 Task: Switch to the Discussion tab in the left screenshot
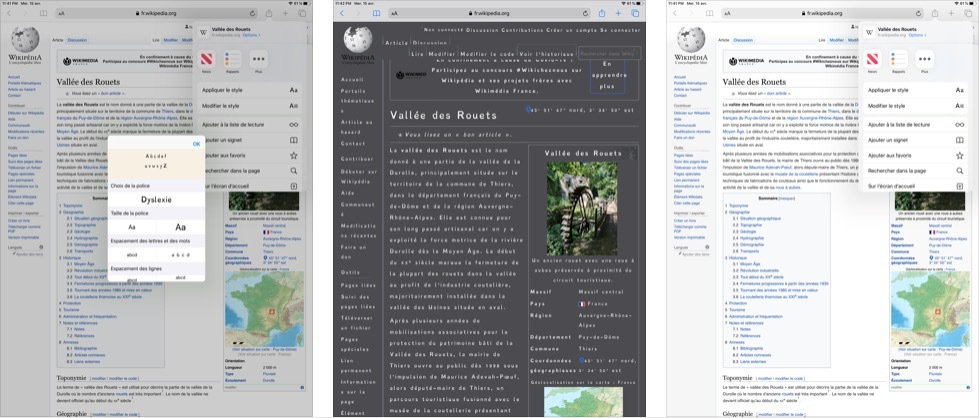pyautogui.click(x=77, y=40)
